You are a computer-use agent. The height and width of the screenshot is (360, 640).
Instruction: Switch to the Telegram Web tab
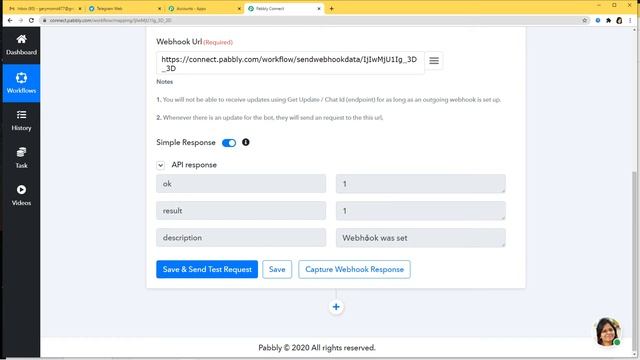point(124,8)
